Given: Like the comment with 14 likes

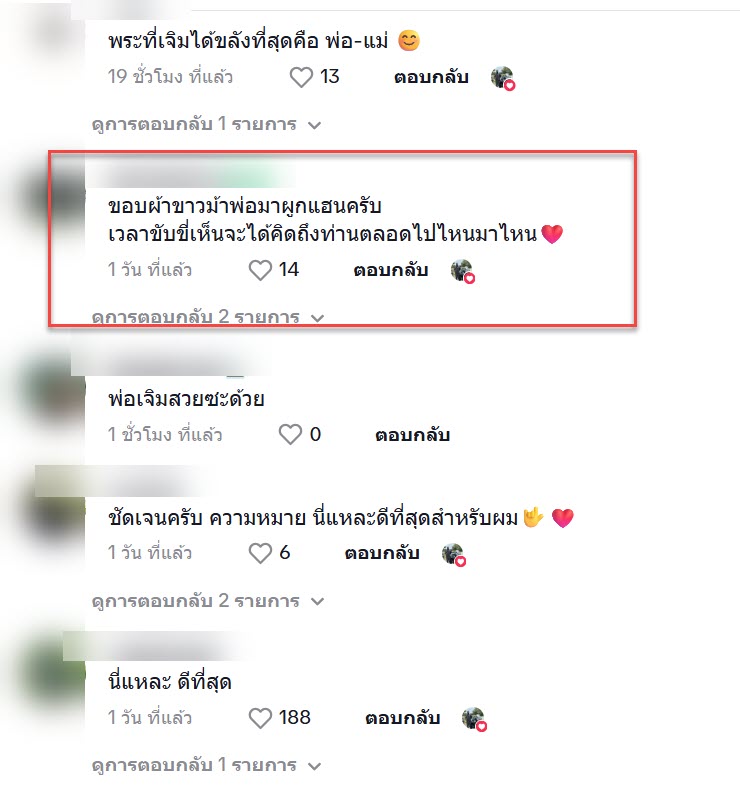Looking at the screenshot, I should 260,270.
